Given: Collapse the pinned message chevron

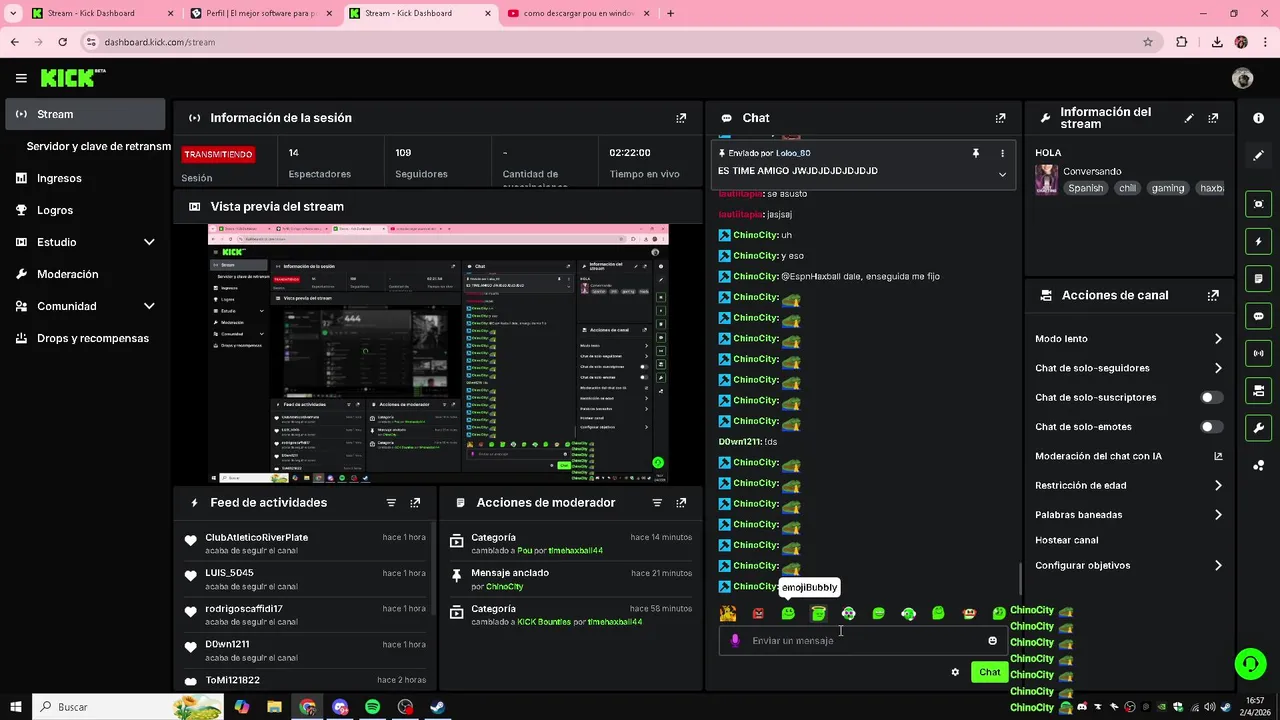Looking at the screenshot, I should 1002,174.
